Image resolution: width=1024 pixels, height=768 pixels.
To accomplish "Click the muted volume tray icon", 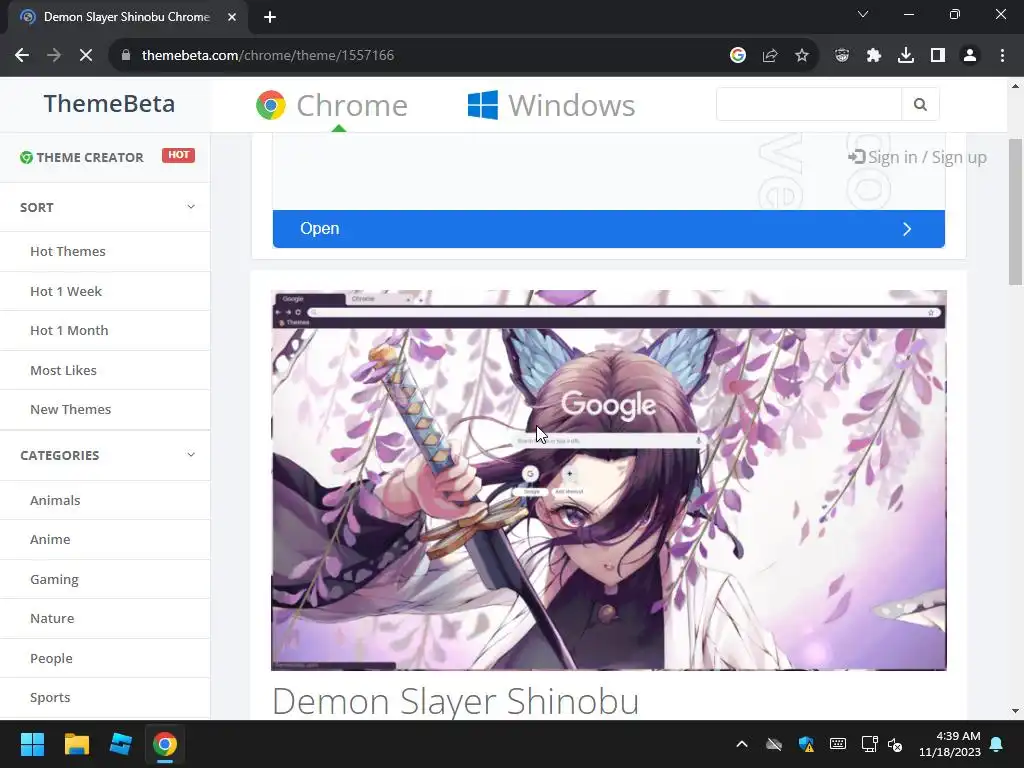I will (x=895, y=744).
